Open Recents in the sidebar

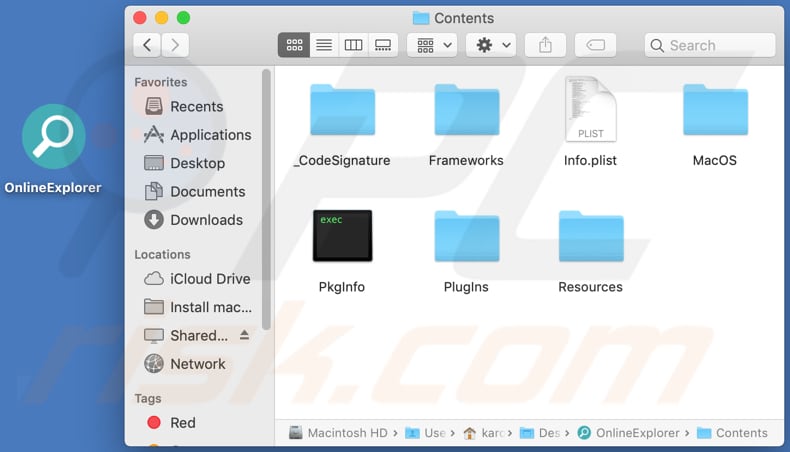tap(196, 106)
